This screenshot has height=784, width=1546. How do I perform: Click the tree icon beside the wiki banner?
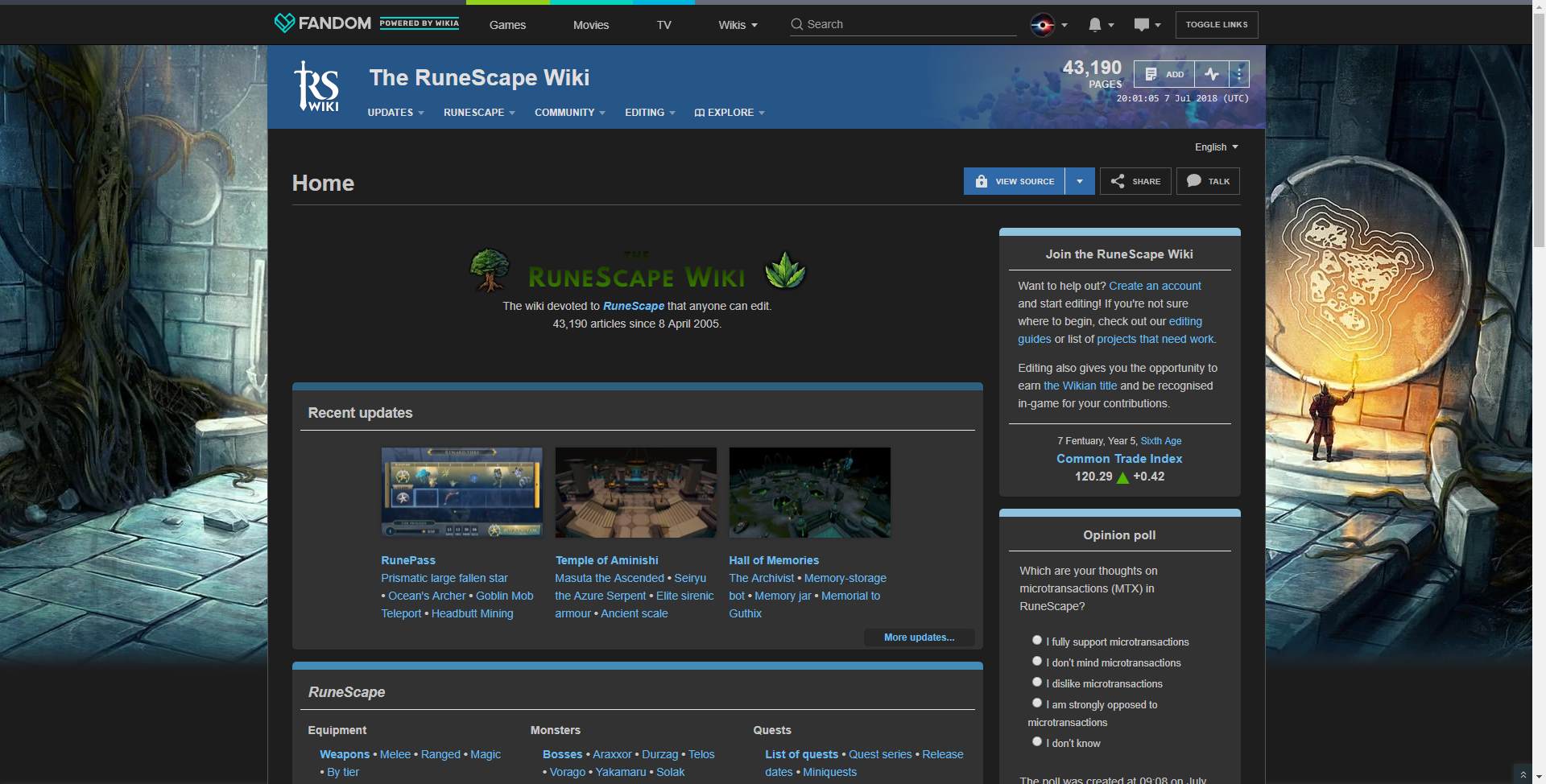pyautogui.click(x=489, y=270)
